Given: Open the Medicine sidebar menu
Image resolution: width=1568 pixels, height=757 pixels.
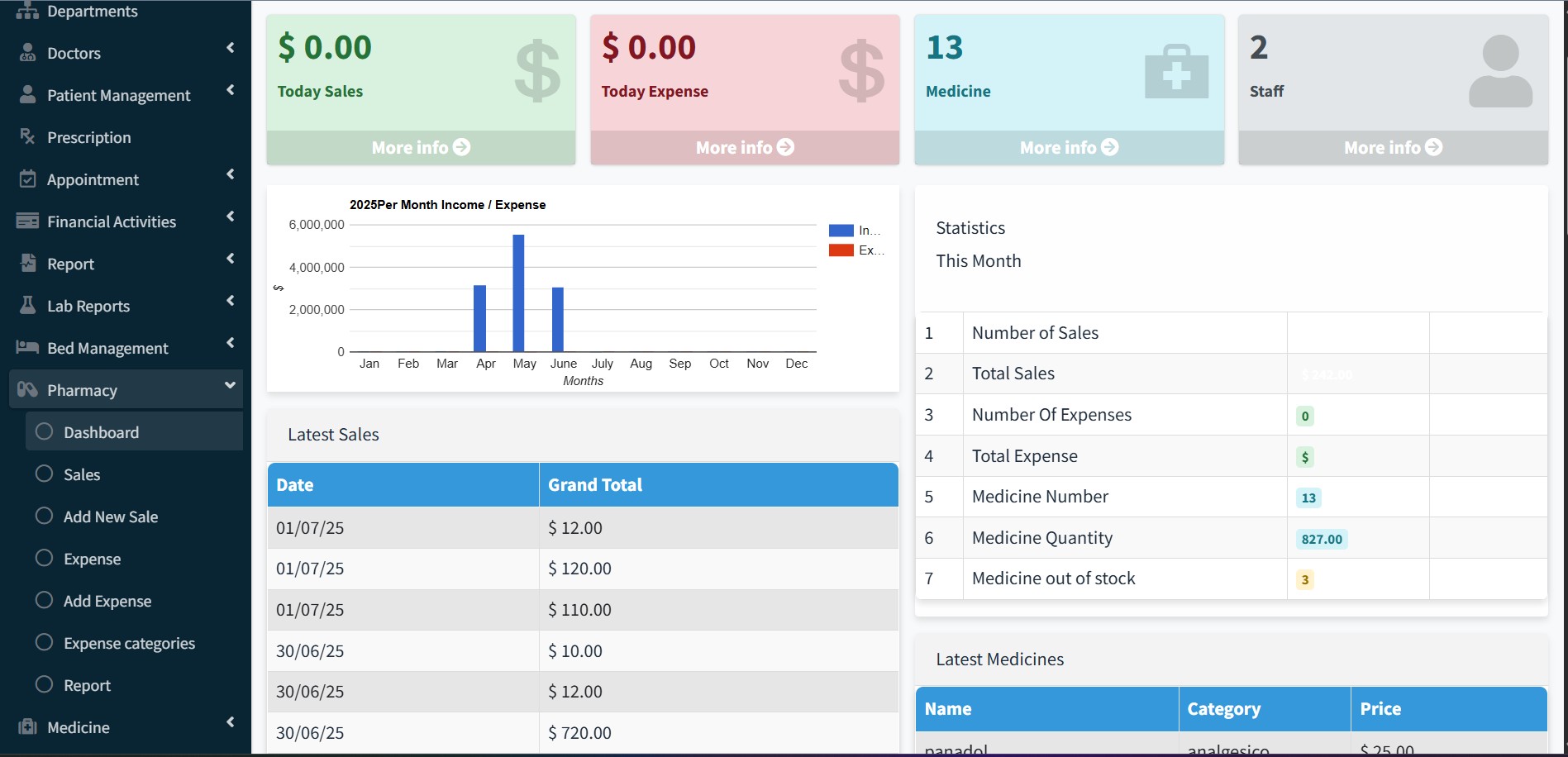Looking at the screenshot, I should [x=79, y=727].
